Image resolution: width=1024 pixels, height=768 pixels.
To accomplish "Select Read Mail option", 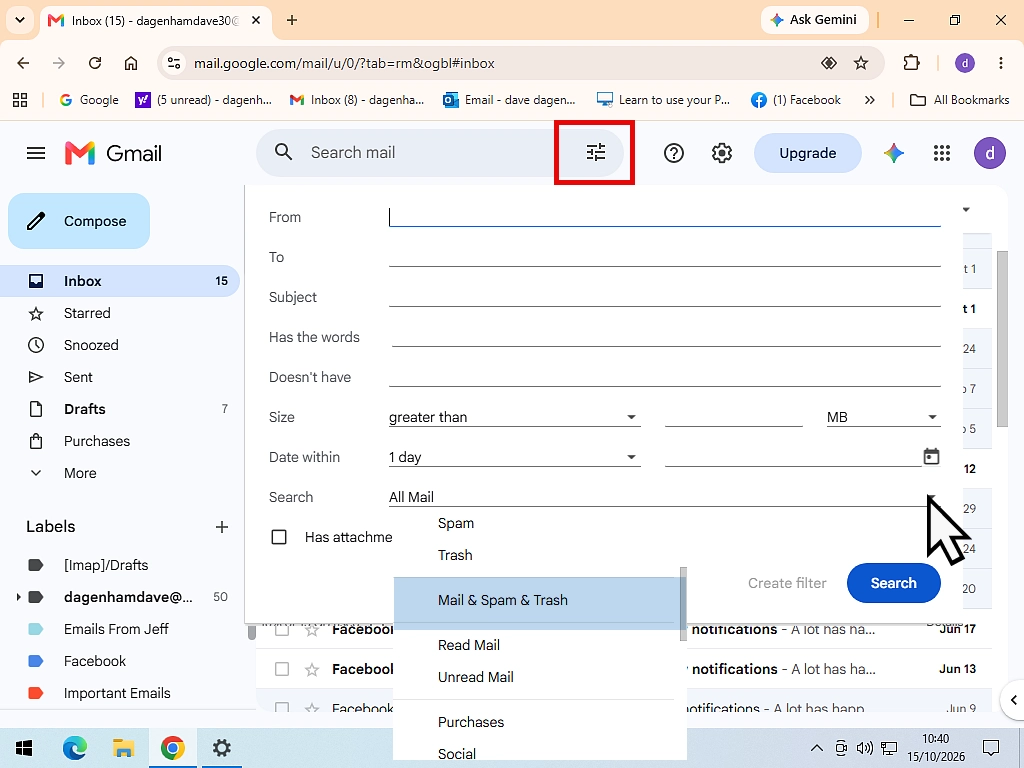I will pyautogui.click(x=469, y=645).
